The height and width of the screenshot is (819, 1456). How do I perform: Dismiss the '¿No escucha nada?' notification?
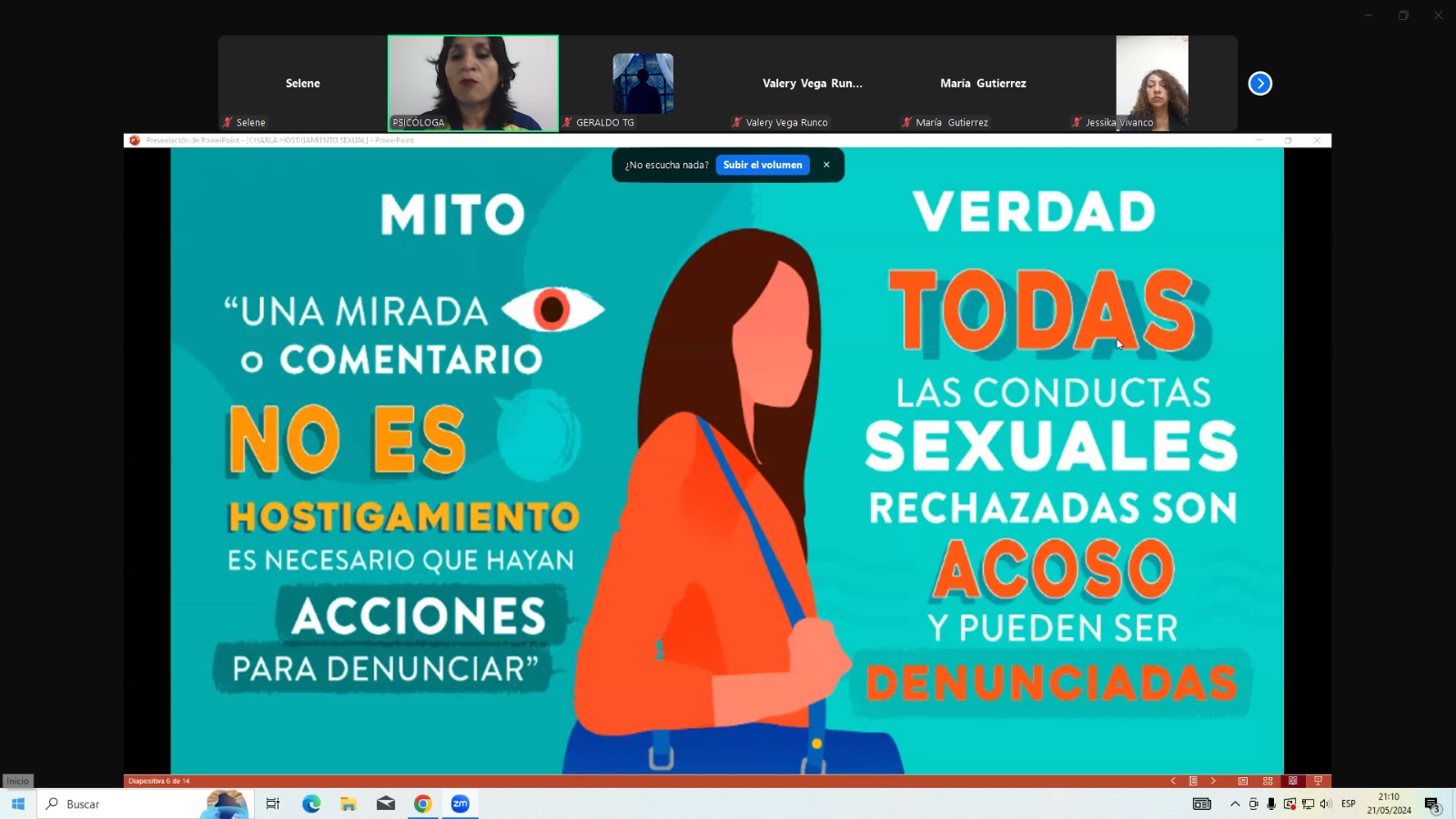pos(826,165)
